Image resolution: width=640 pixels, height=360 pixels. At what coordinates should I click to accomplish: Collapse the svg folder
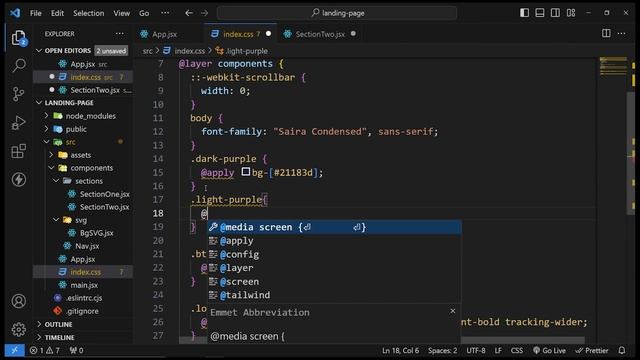tap(83, 220)
